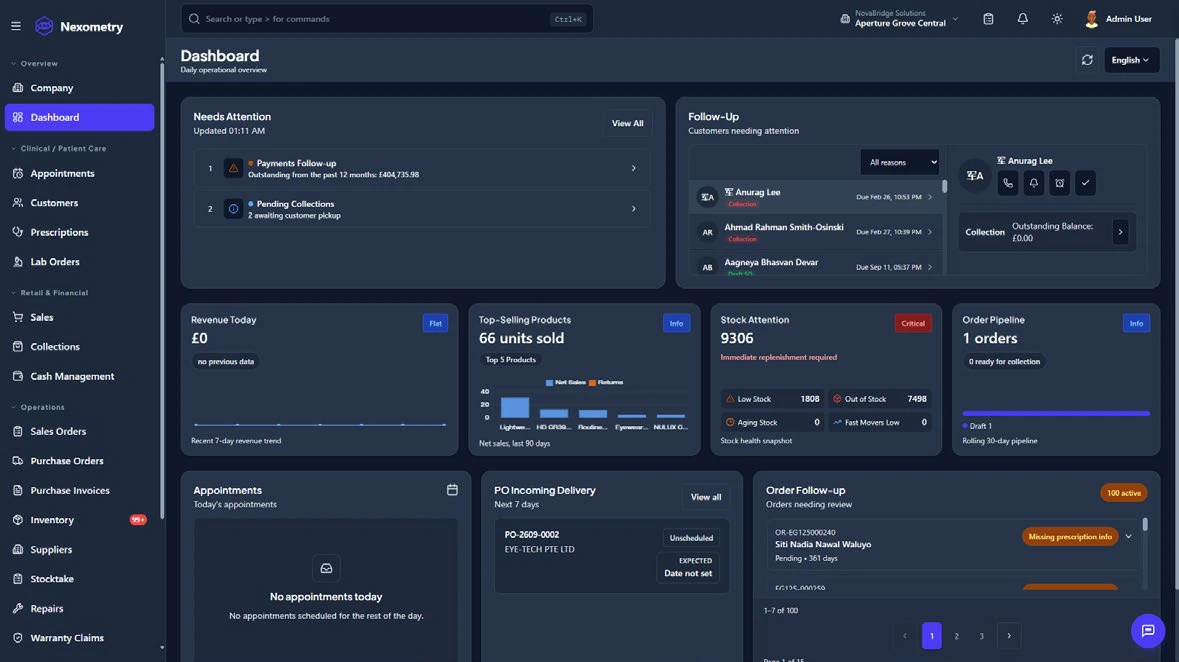The height and width of the screenshot is (662, 1179).
Task: Open the Low Stock 1808 tile
Action: [771, 399]
